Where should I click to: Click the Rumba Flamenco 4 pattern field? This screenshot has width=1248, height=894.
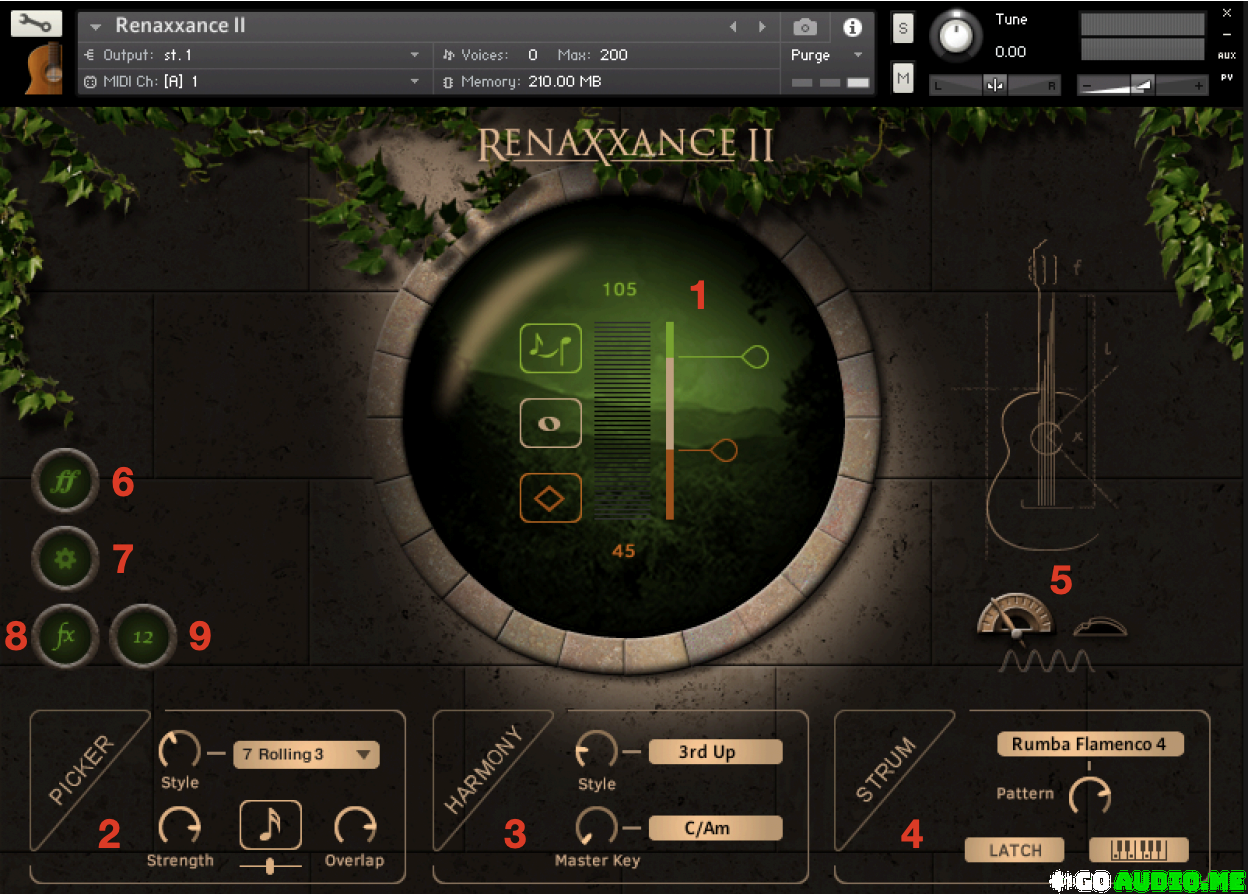click(x=1089, y=744)
